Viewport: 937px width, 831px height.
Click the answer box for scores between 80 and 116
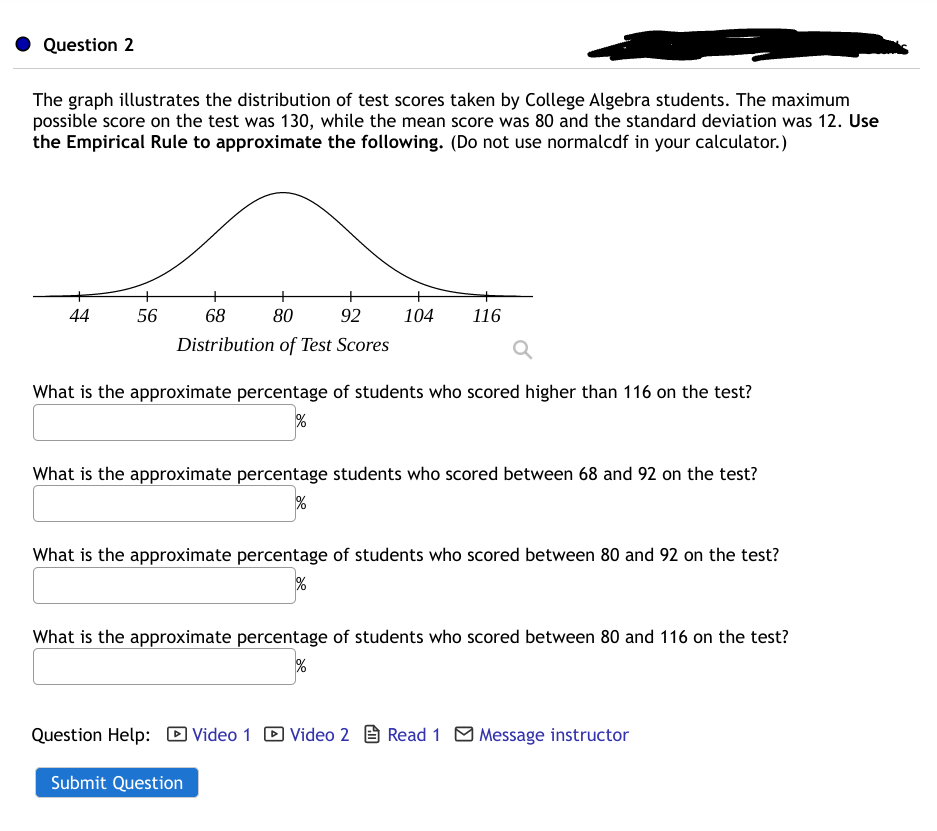tap(164, 666)
